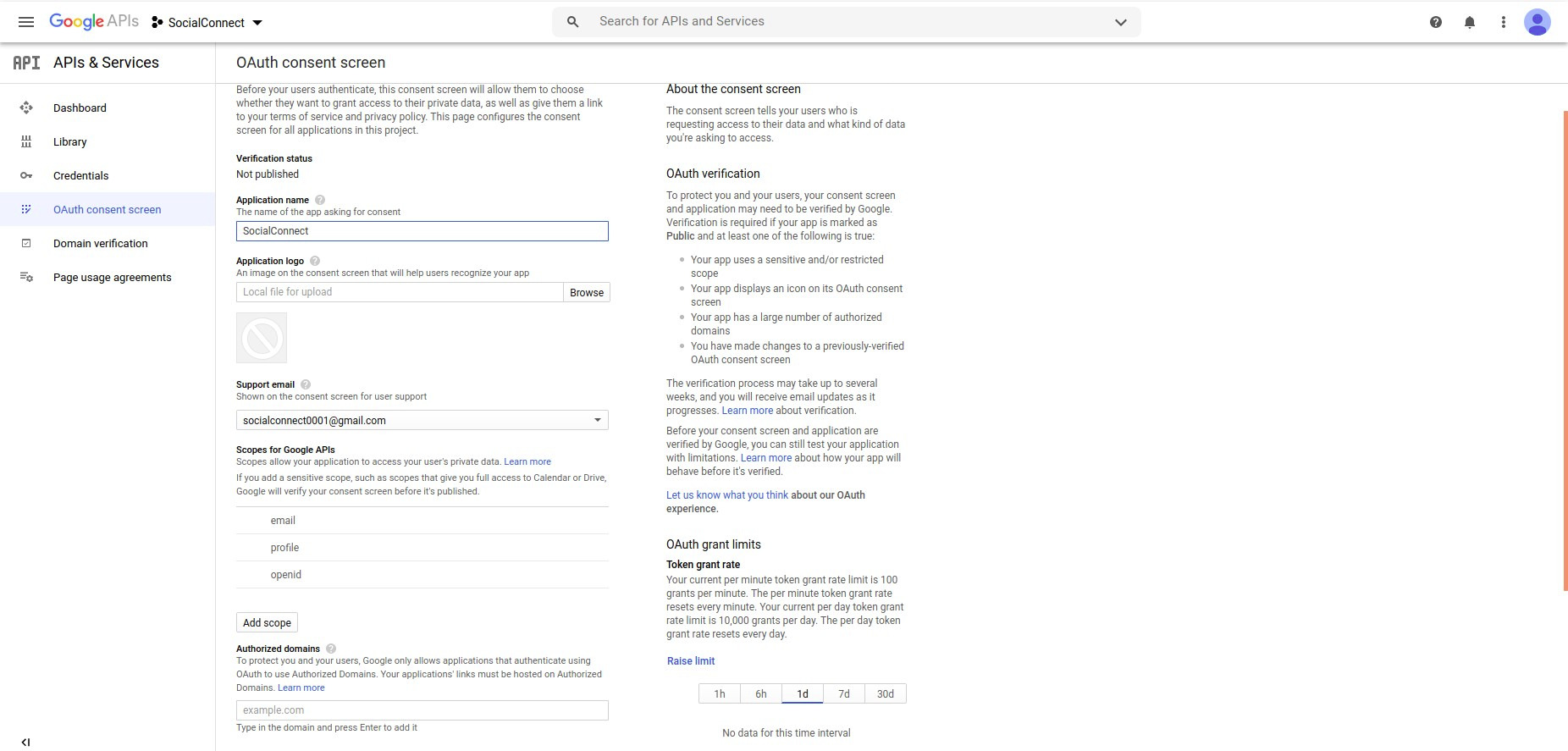The height and width of the screenshot is (751, 1568).
Task: Click the Application name input field
Action: tap(422, 231)
